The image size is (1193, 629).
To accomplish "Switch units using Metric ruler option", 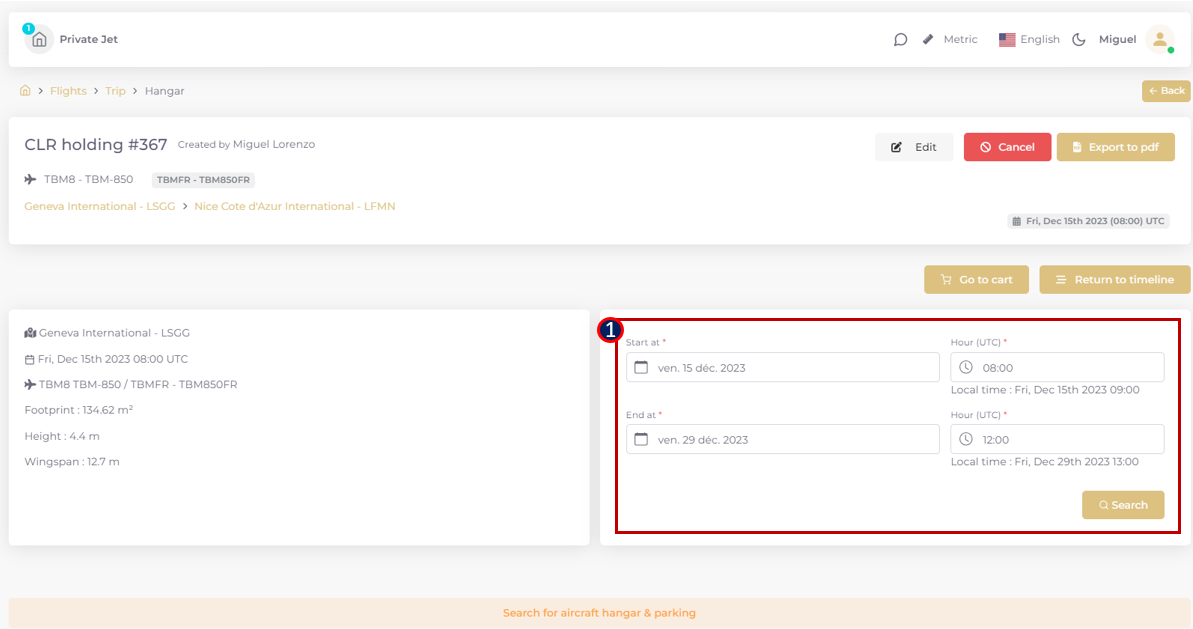I will [950, 40].
